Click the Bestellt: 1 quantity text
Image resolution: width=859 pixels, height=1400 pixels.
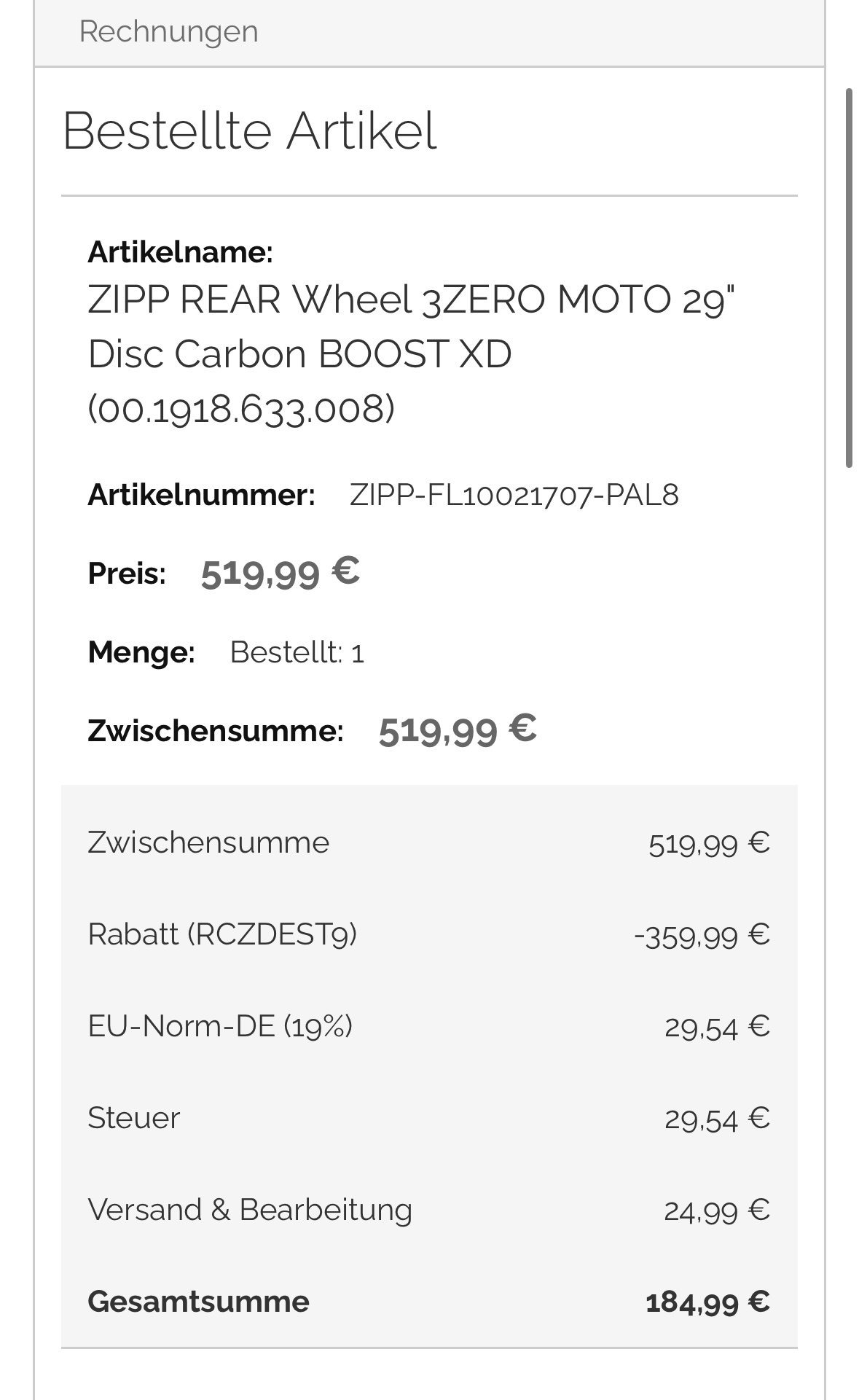[x=297, y=652]
